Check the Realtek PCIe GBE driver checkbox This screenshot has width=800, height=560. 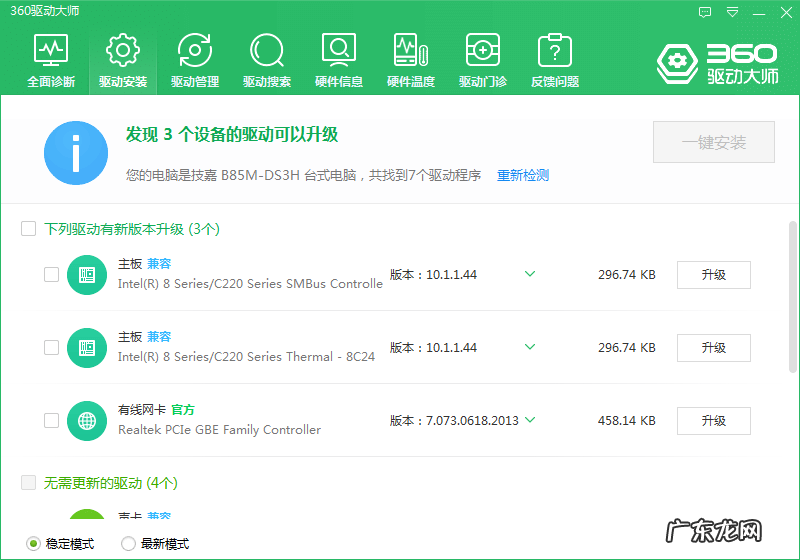pos(52,420)
